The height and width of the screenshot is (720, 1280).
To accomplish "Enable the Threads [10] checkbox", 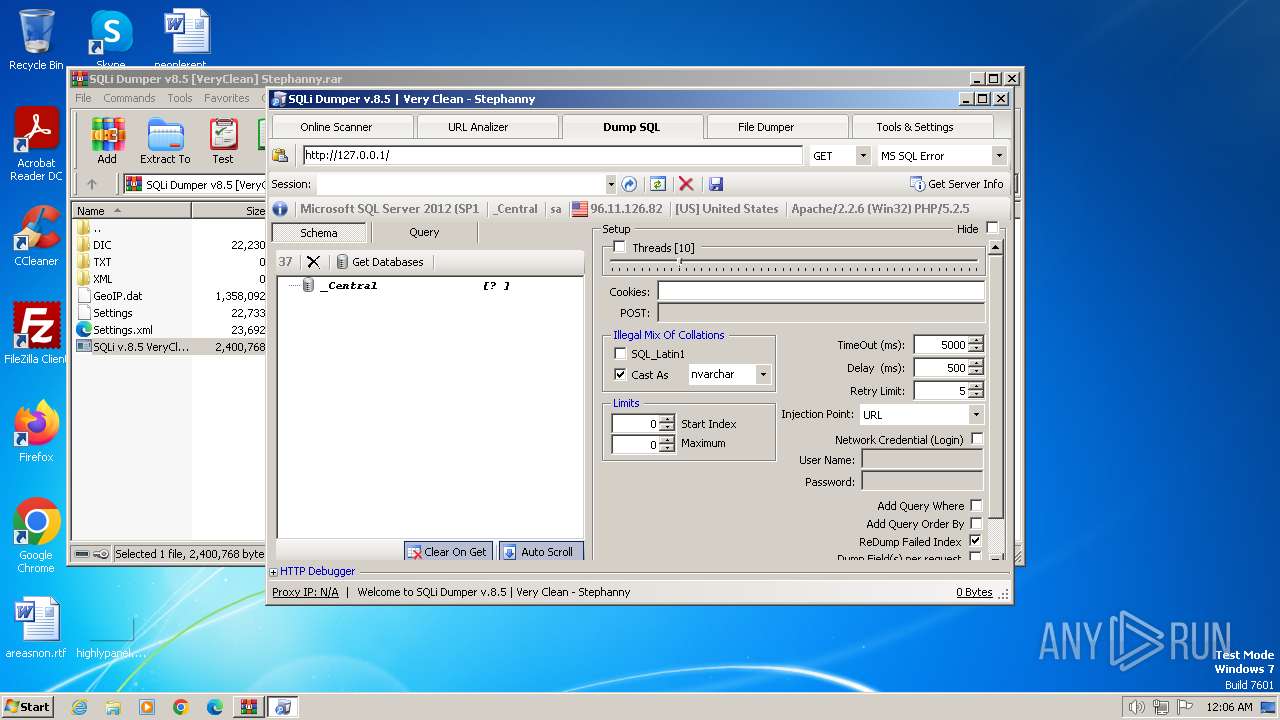I will pyautogui.click(x=620, y=247).
